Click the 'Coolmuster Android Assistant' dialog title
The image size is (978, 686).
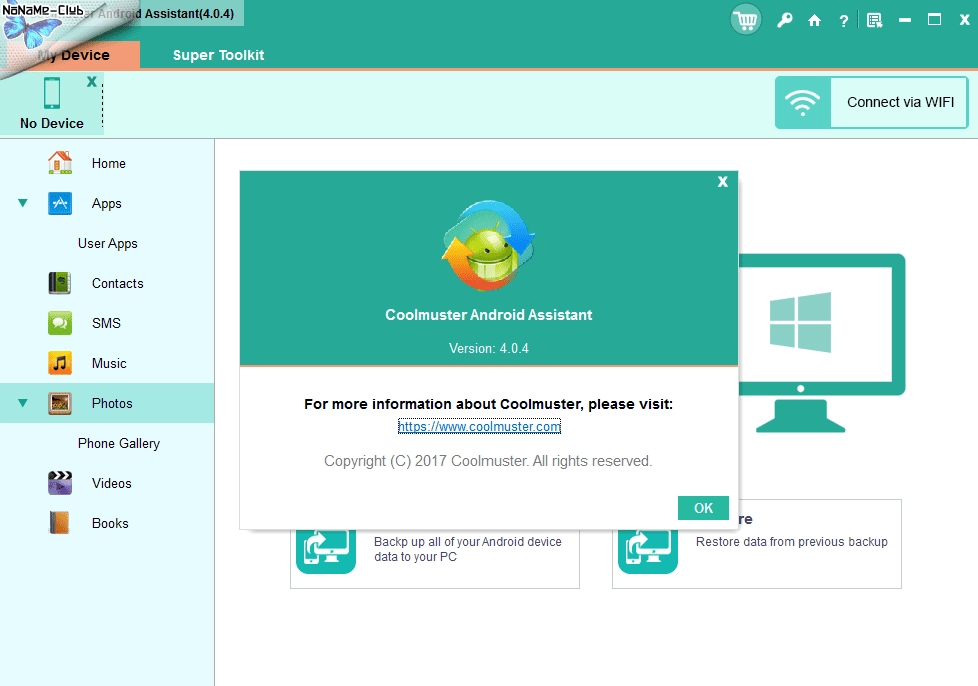coord(488,315)
